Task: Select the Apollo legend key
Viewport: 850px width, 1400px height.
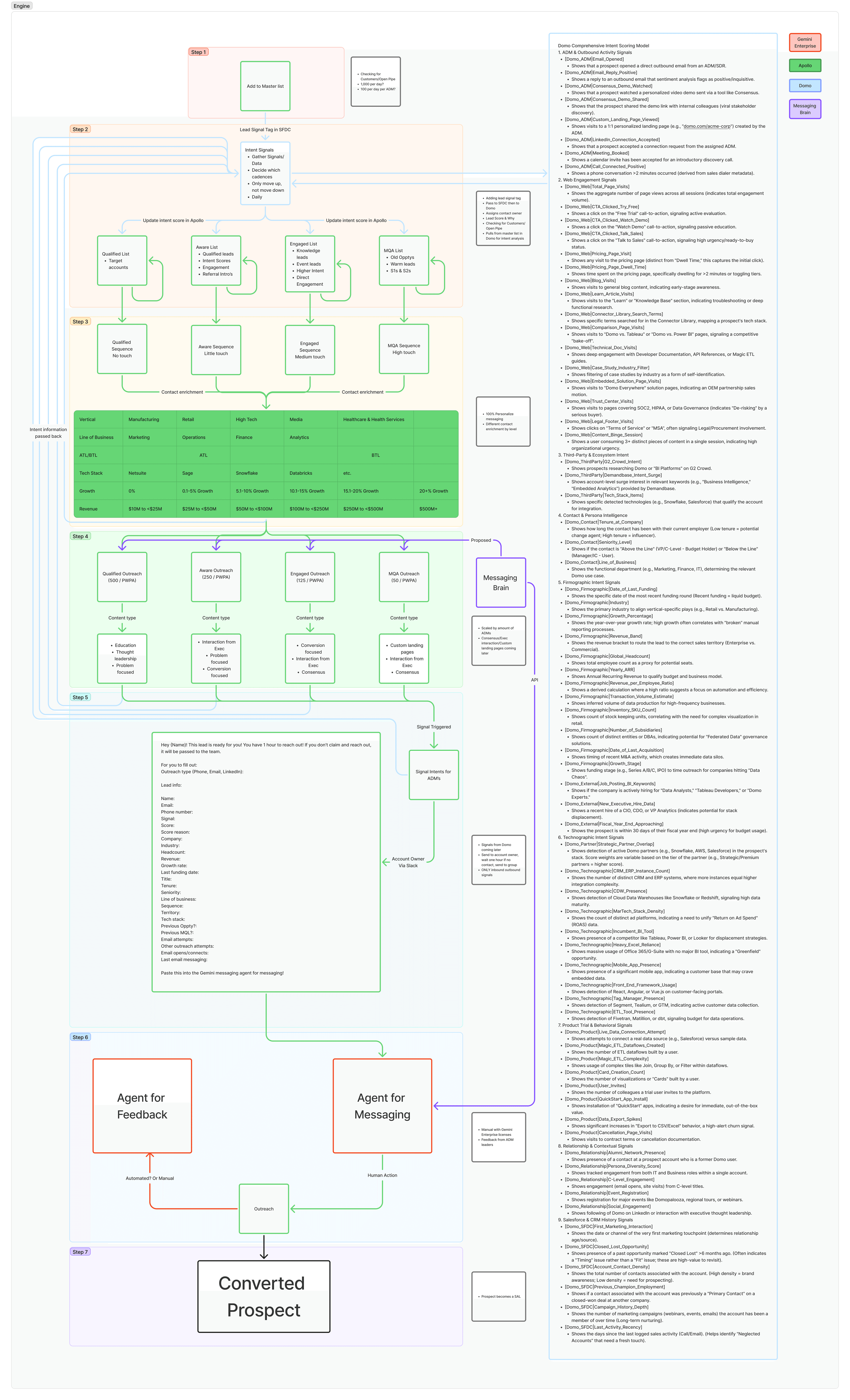Action: point(805,65)
